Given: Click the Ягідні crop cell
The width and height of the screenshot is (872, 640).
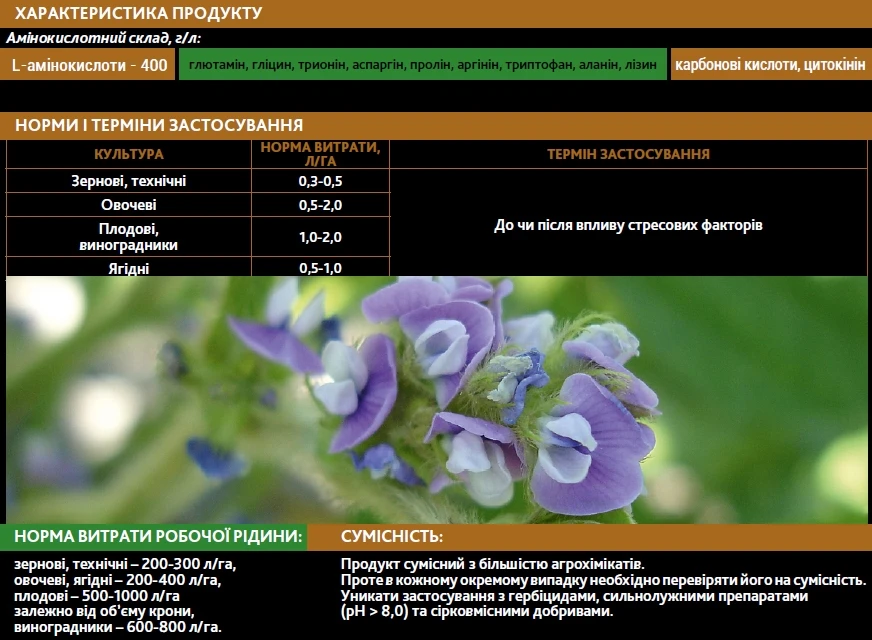Looking at the screenshot, I should (129, 268).
